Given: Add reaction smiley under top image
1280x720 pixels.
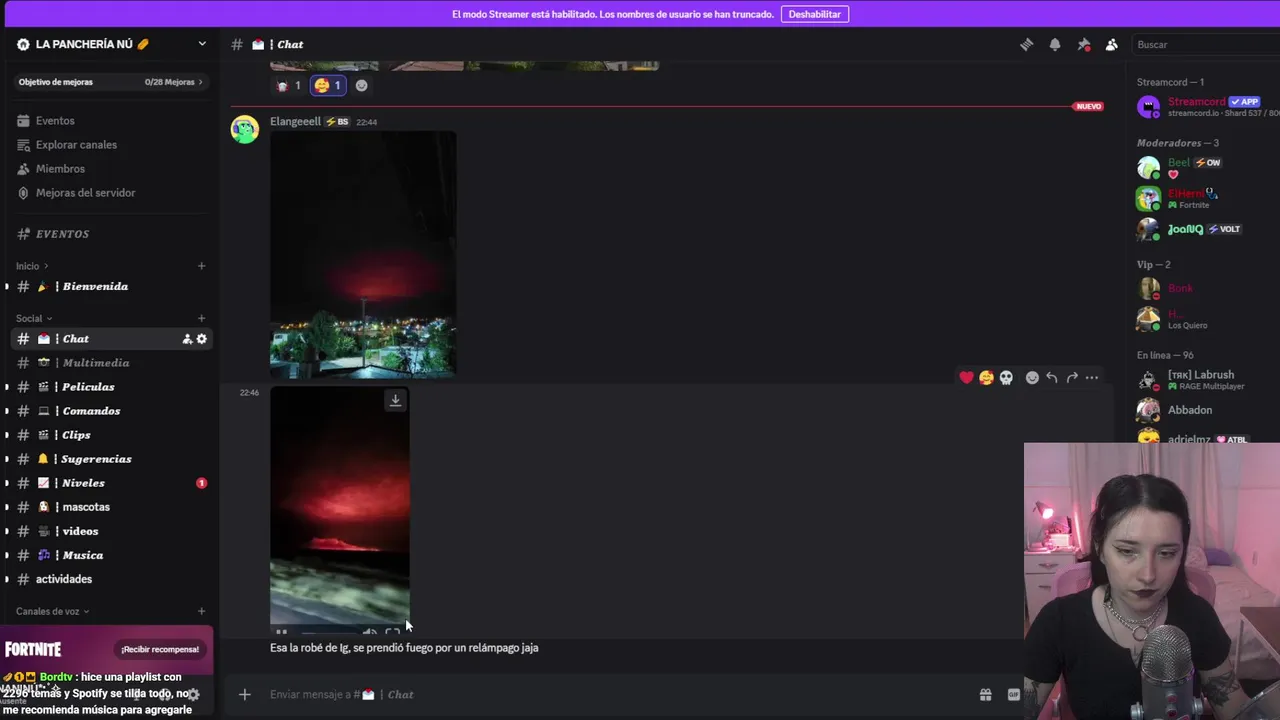Looking at the screenshot, I should pyautogui.click(x=362, y=86).
